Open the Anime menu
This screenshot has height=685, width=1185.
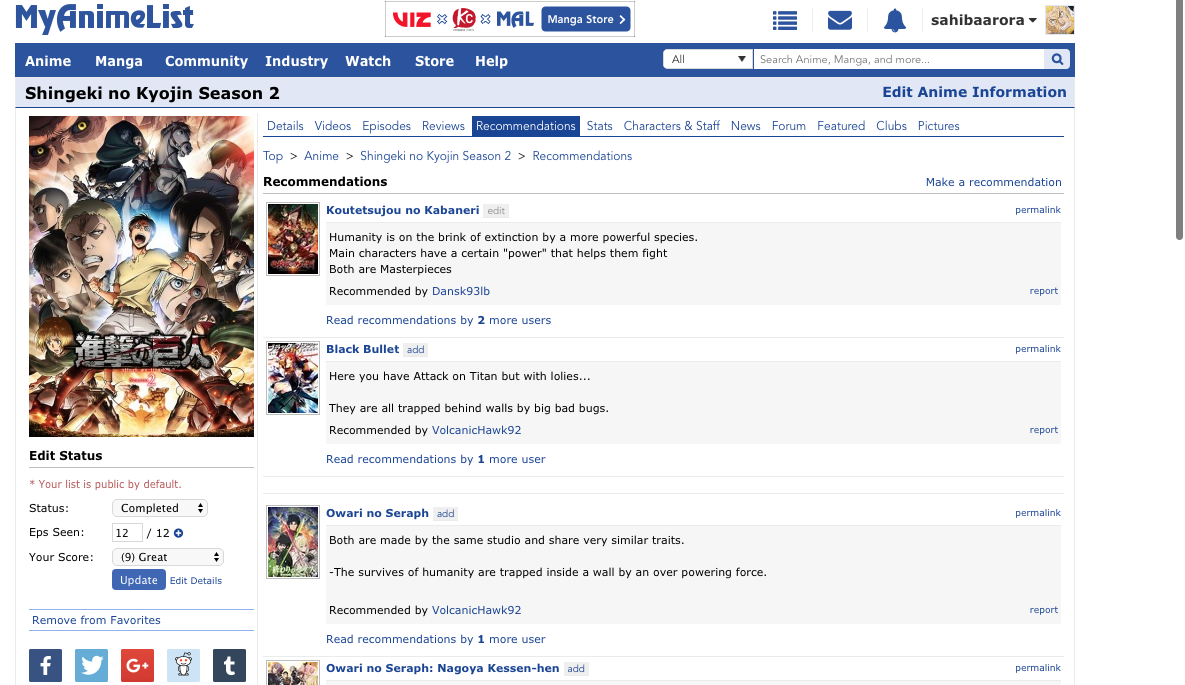pos(48,61)
